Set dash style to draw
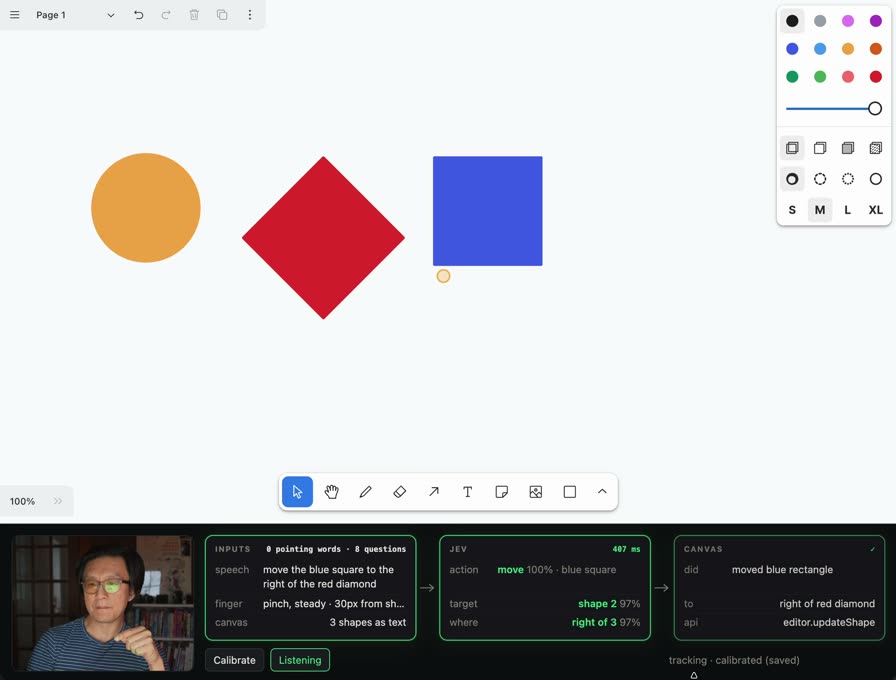 [792, 179]
